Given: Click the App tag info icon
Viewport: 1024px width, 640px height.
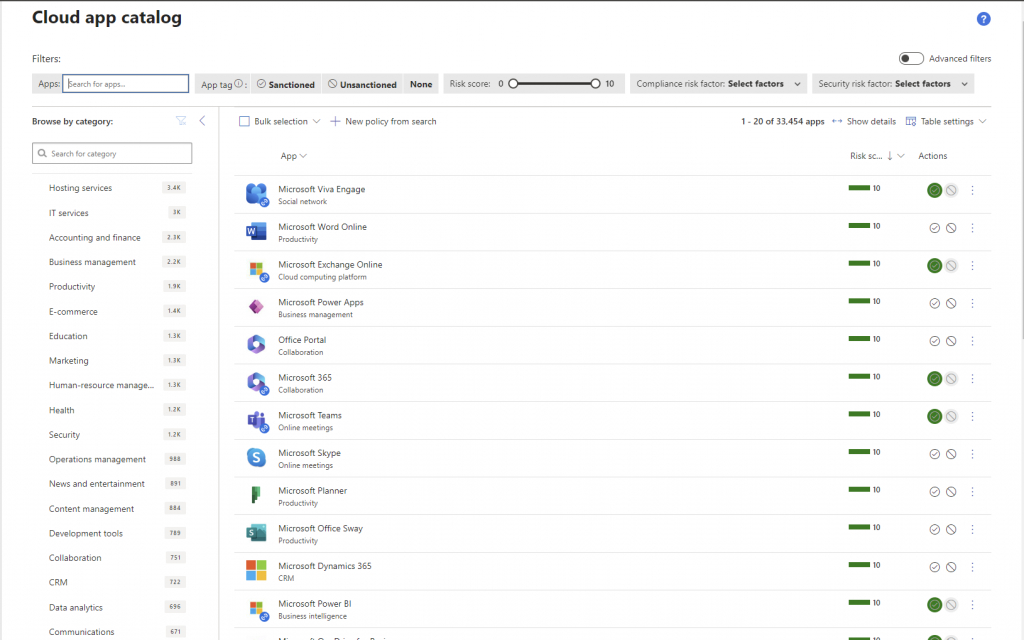Looking at the screenshot, I should [239, 84].
